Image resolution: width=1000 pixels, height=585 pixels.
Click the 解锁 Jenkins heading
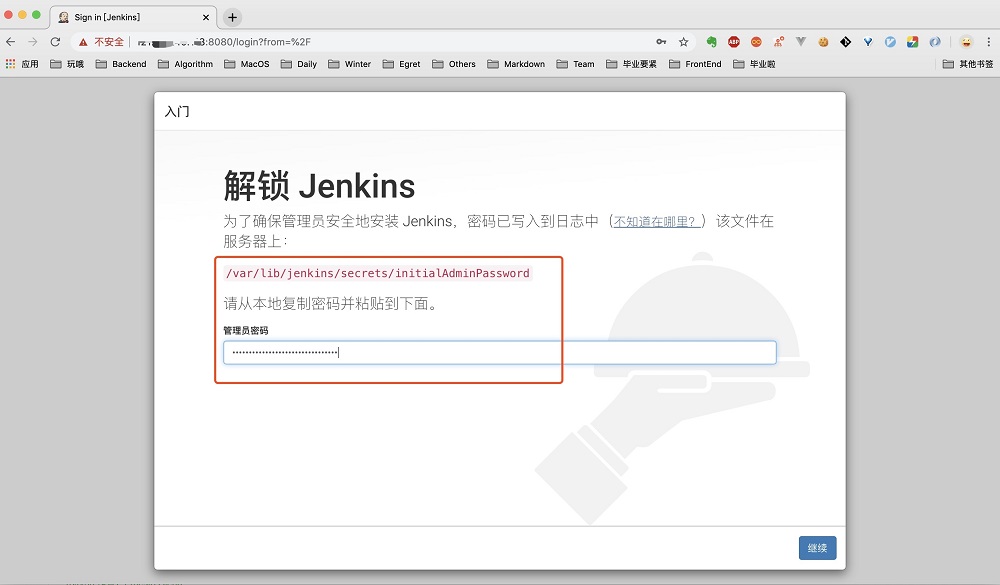319,186
